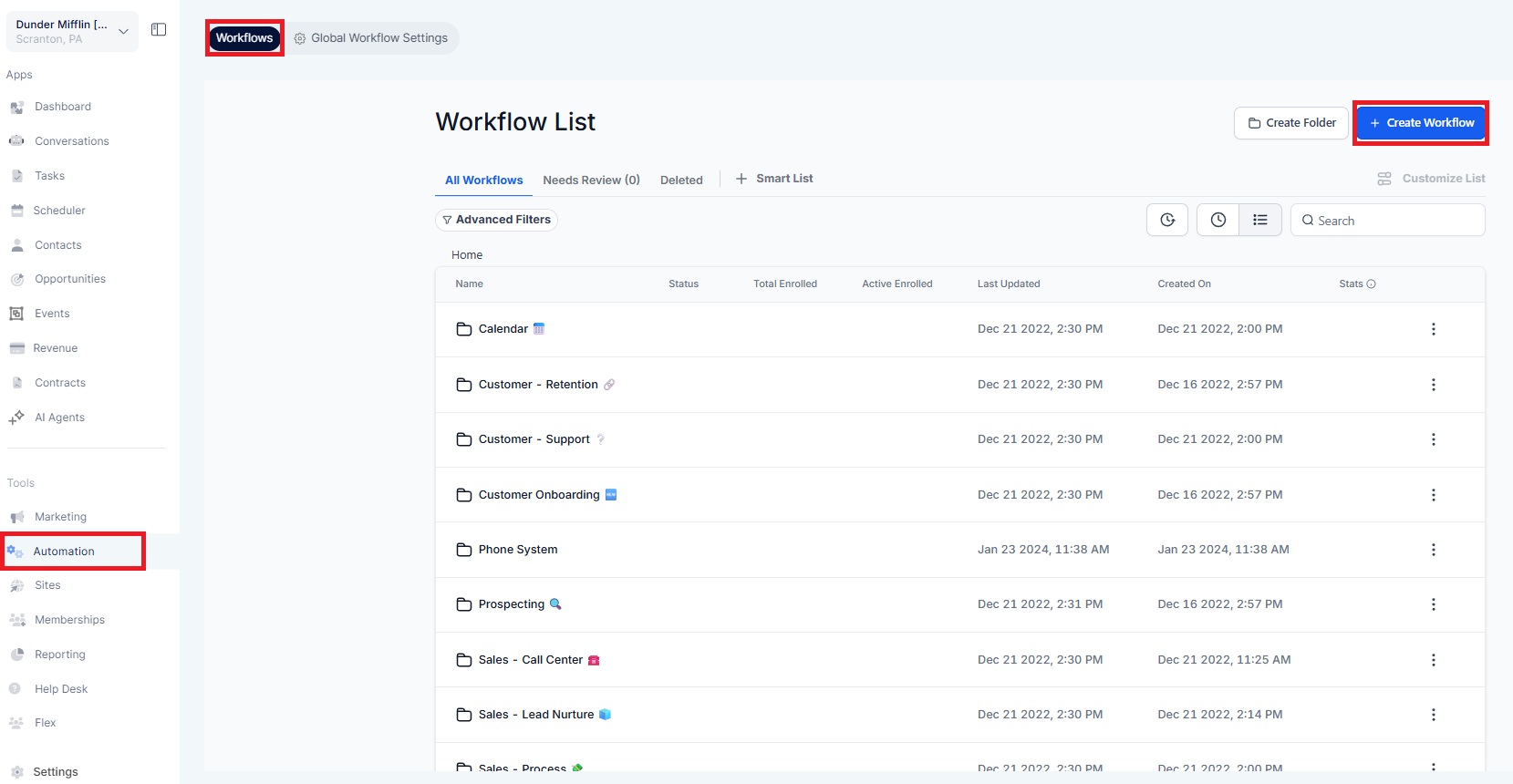Open Opportunities section

pos(70,279)
